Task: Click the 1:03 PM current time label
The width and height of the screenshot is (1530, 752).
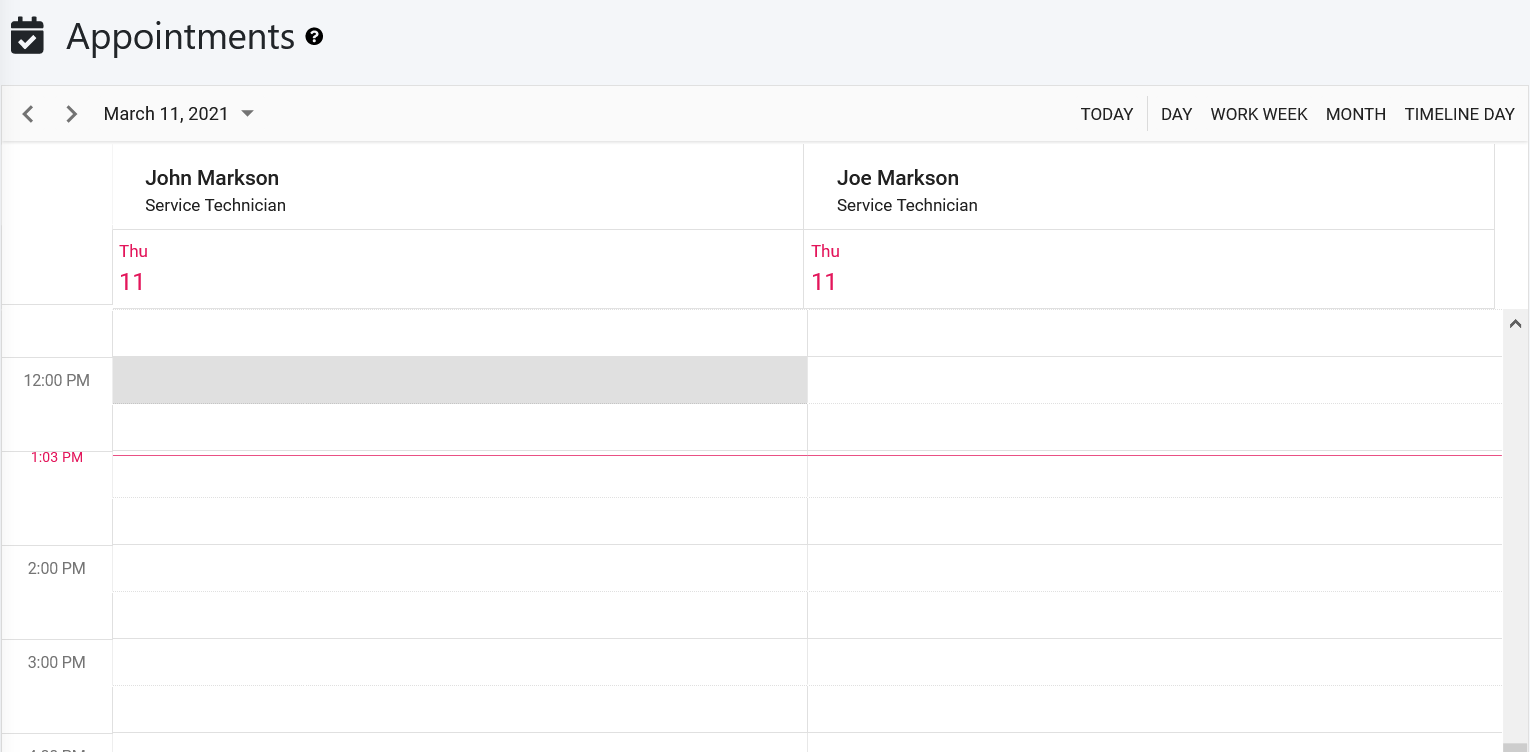Action: (56, 457)
